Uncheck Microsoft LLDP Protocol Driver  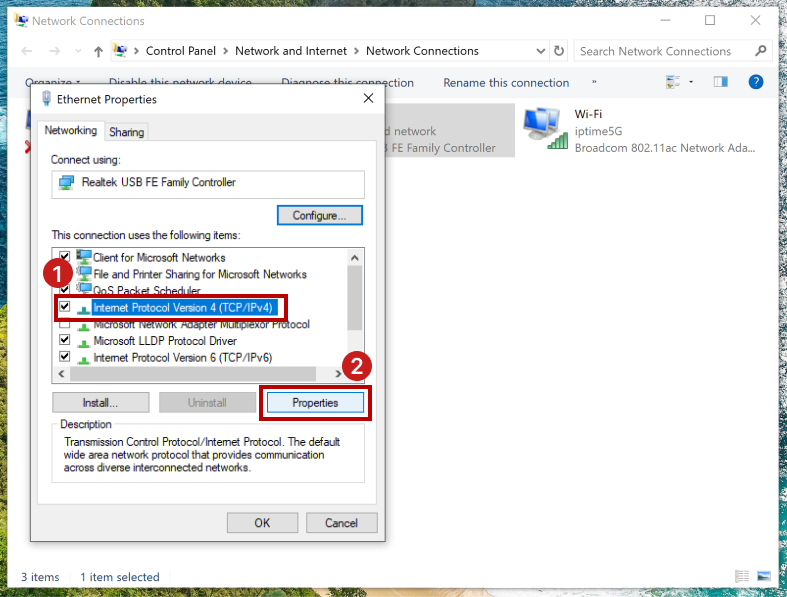[65, 340]
